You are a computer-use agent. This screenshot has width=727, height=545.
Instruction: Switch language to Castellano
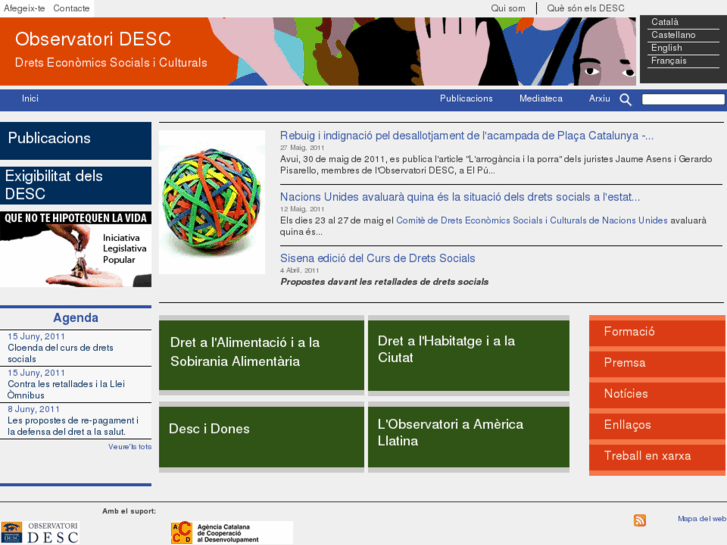click(x=673, y=35)
